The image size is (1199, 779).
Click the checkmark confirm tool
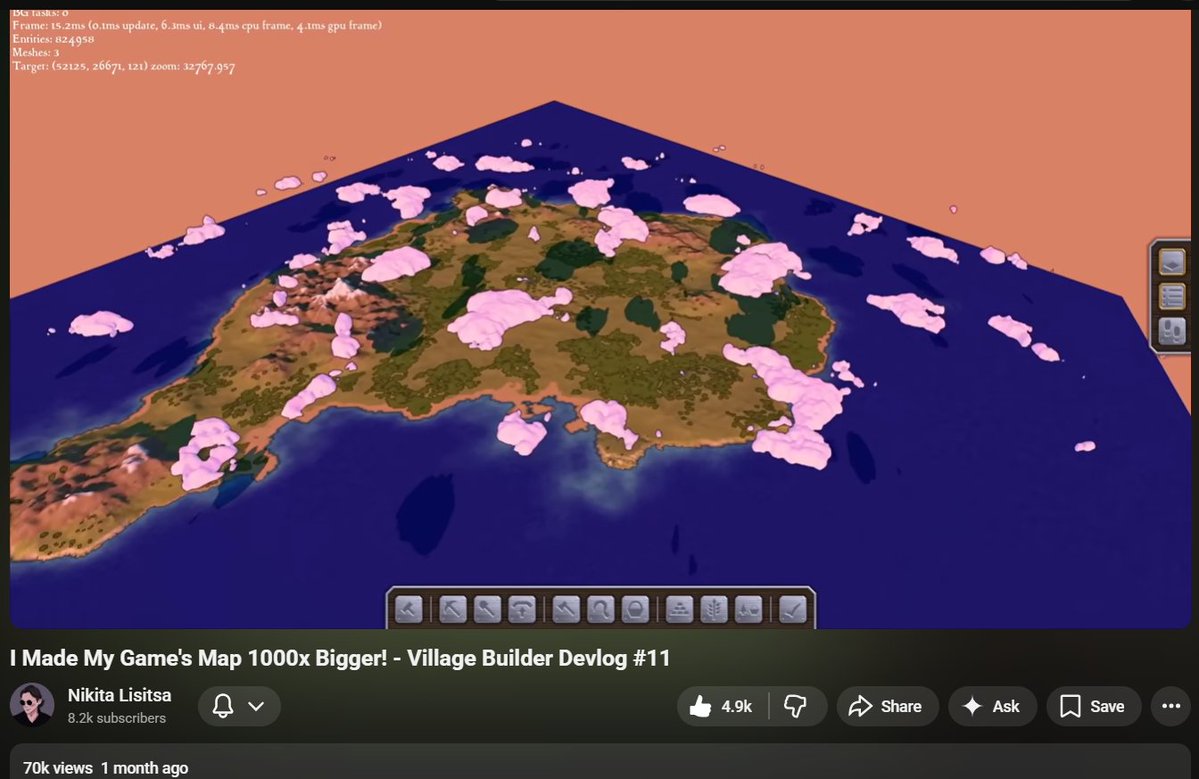(792, 610)
